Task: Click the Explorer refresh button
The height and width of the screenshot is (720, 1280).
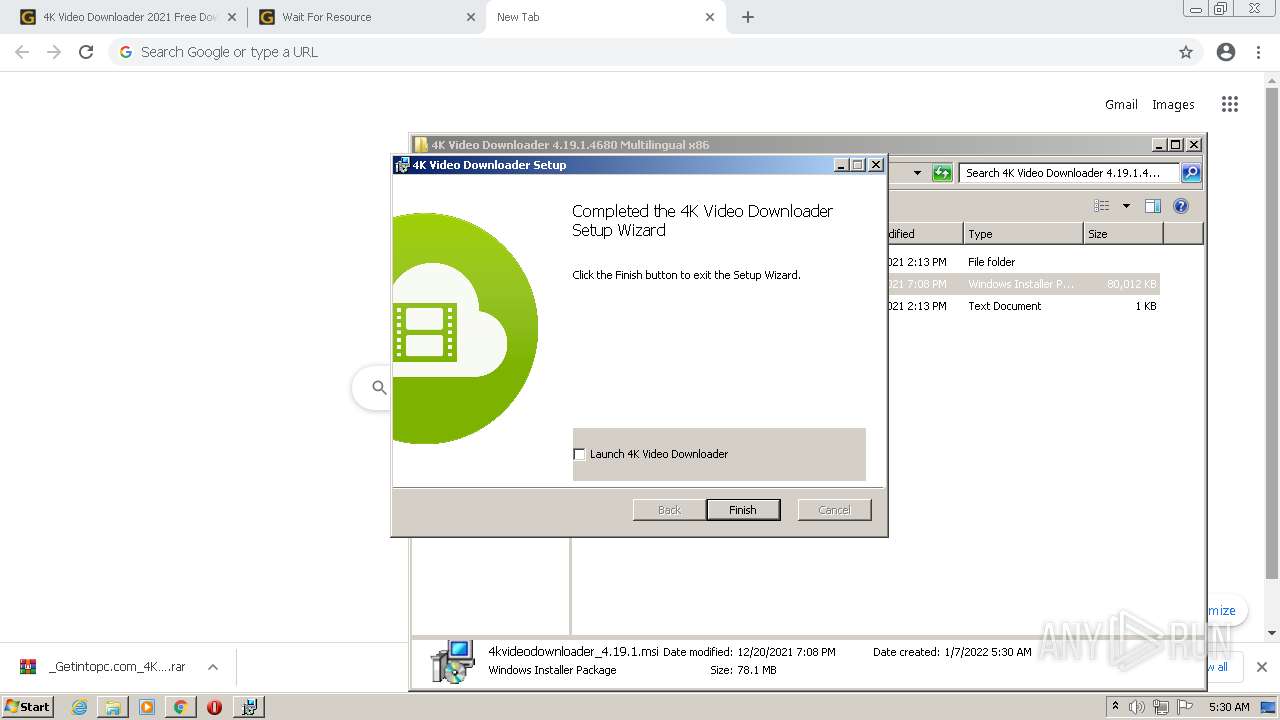Action: pos(942,173)
